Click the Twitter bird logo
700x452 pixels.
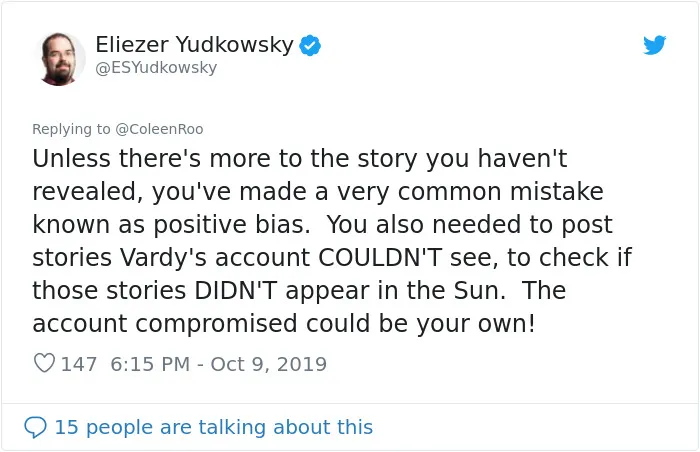[654, 45]
